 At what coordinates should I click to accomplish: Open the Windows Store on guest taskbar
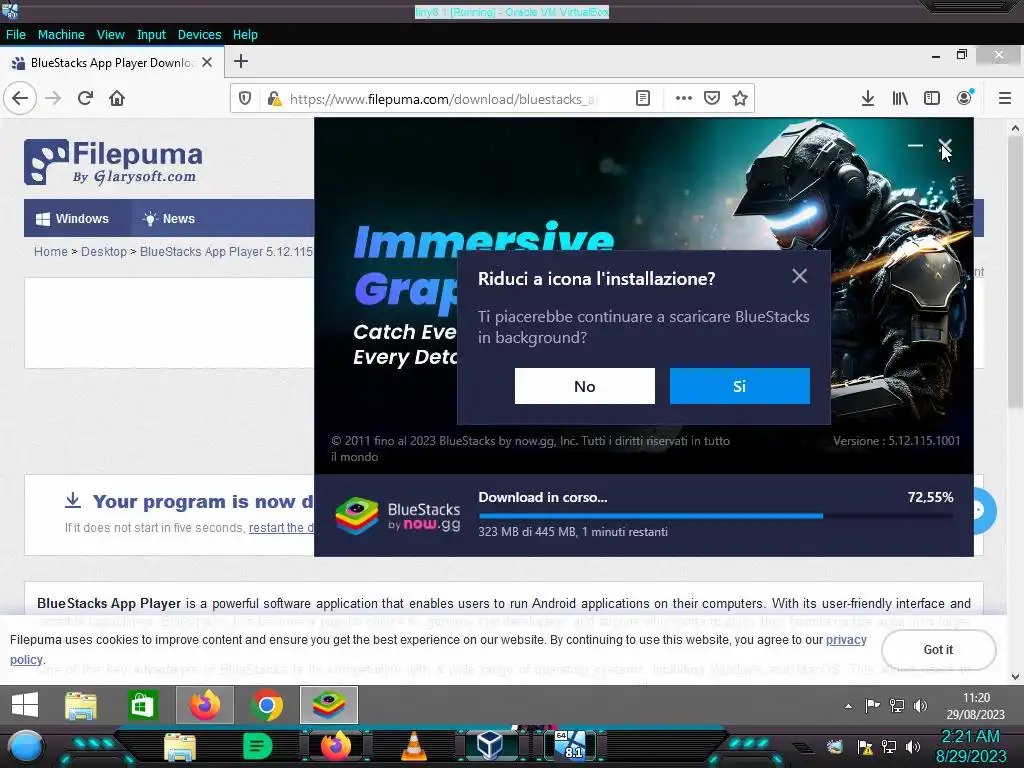pyautogui.click(x=142, y=705)
